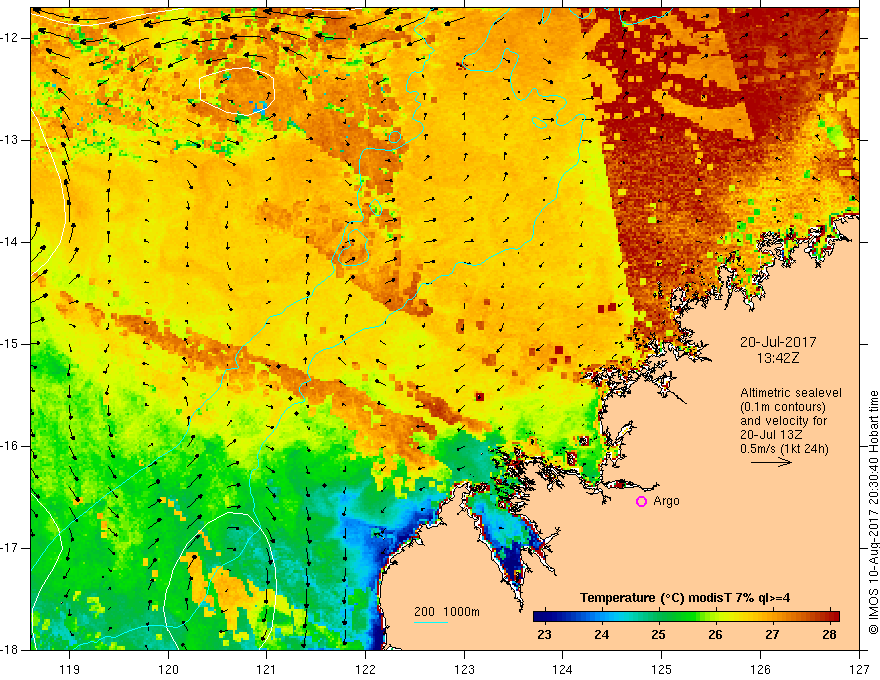This screenshot has width=880, height=680.
Task: Click the 28 value on the color scale
Action: (829, 635)
